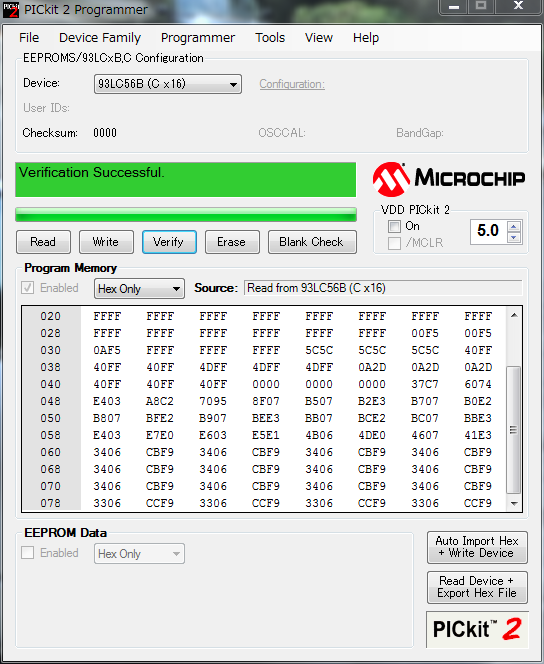This screenshot has width=544, height=664.
Task: Click Auto Import Hex + Write Device
Action: [x=477, y=547]
